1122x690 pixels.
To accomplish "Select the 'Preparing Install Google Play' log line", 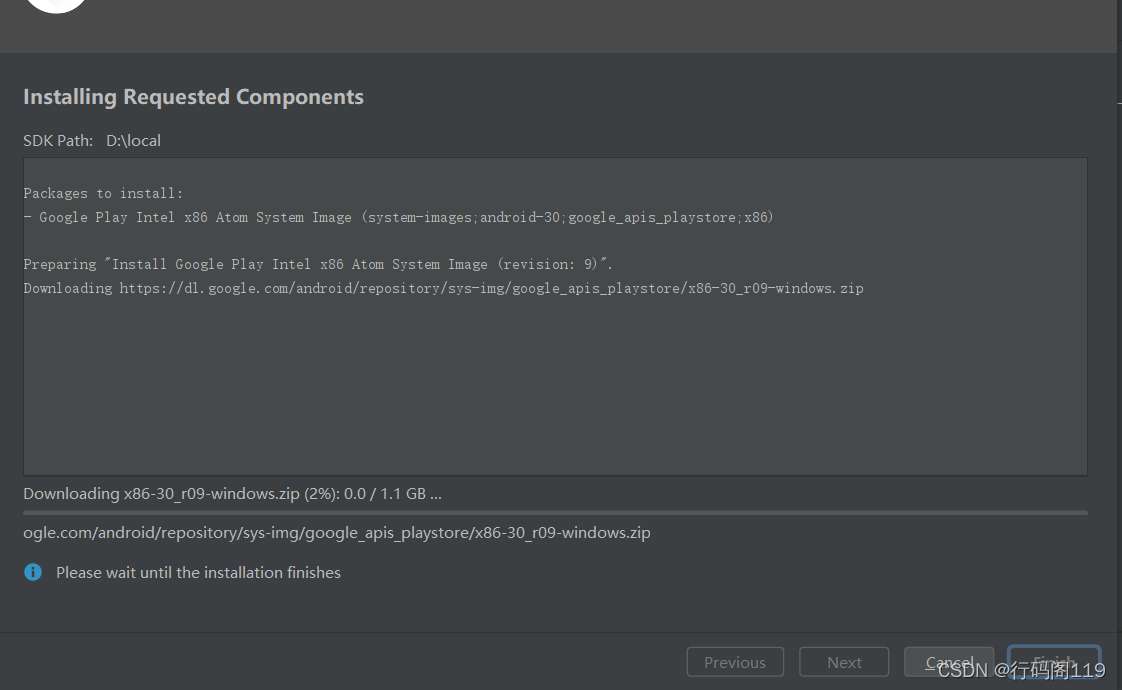I will pyautogui.click(x=318, y=264).
